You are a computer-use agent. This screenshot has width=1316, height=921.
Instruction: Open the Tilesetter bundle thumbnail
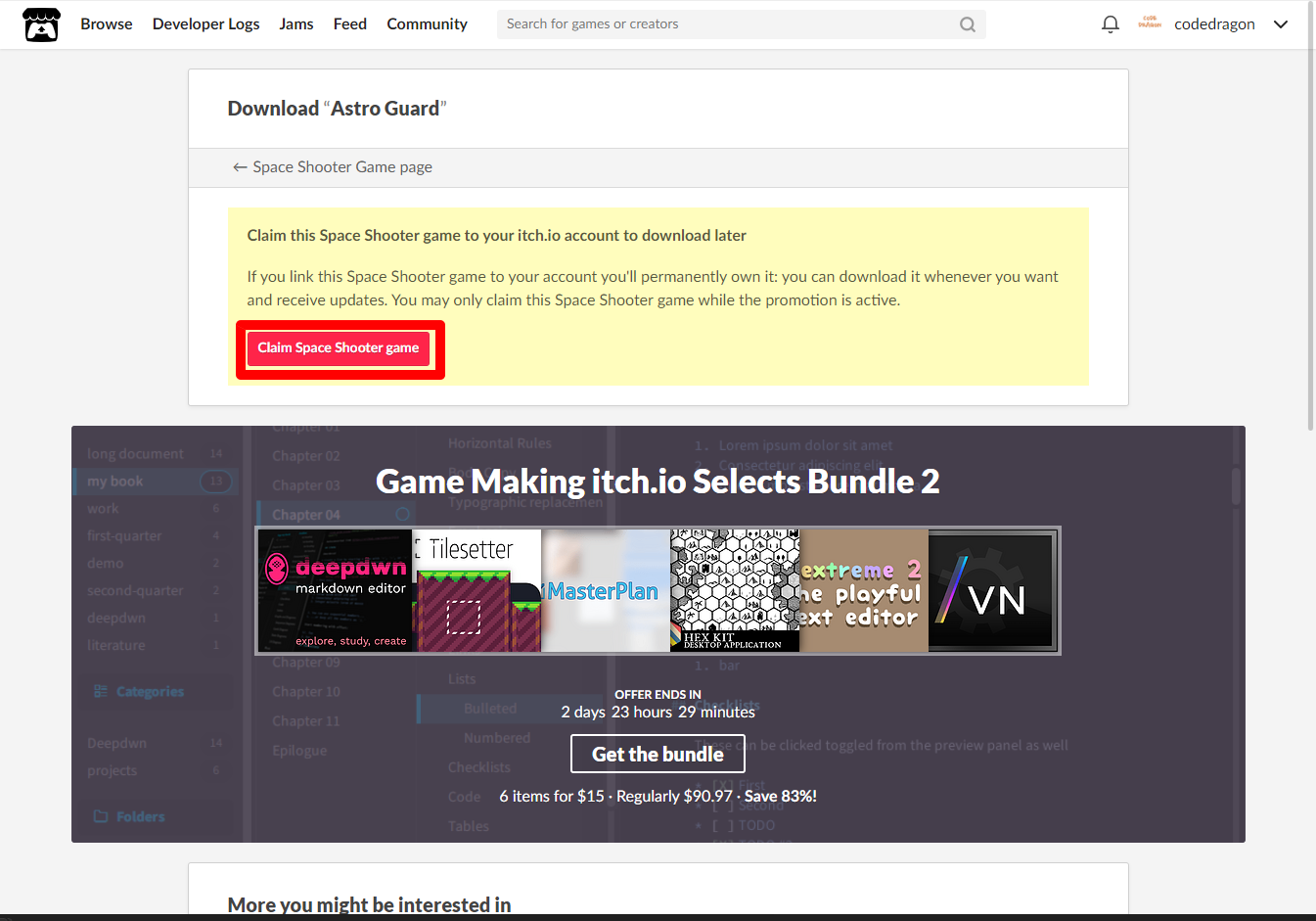pyautogui.click(x=476, y=591)
